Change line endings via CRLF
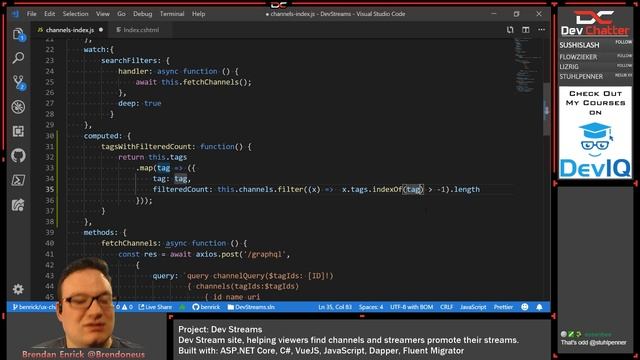 point(447,307)
